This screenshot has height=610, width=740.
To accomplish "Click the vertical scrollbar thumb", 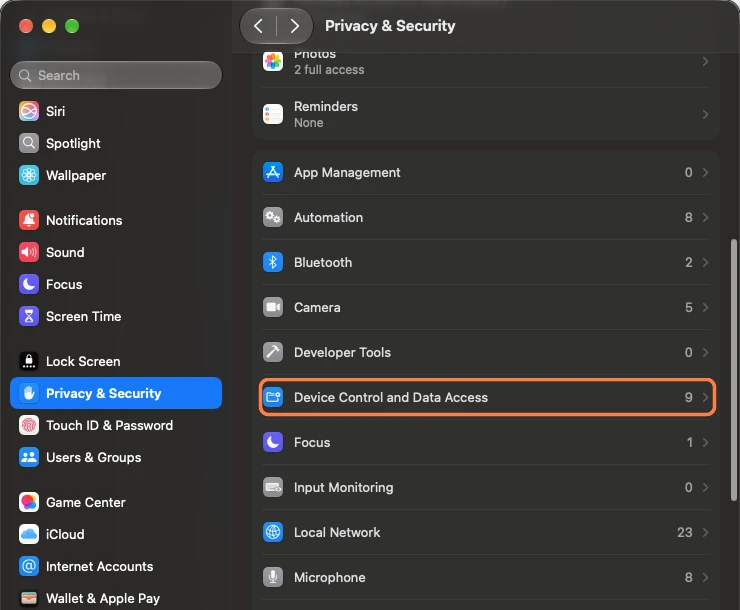I will coord(733,370).
